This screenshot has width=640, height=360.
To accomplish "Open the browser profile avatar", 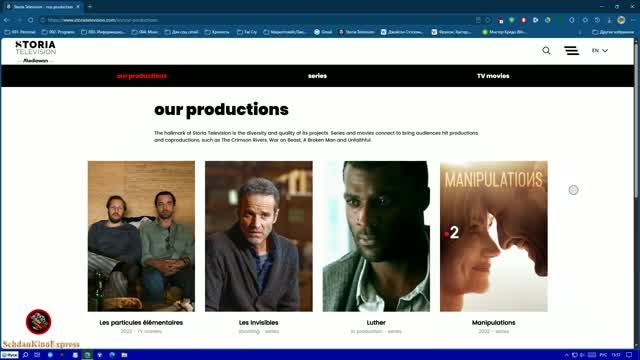I will (x=621, y=20).
